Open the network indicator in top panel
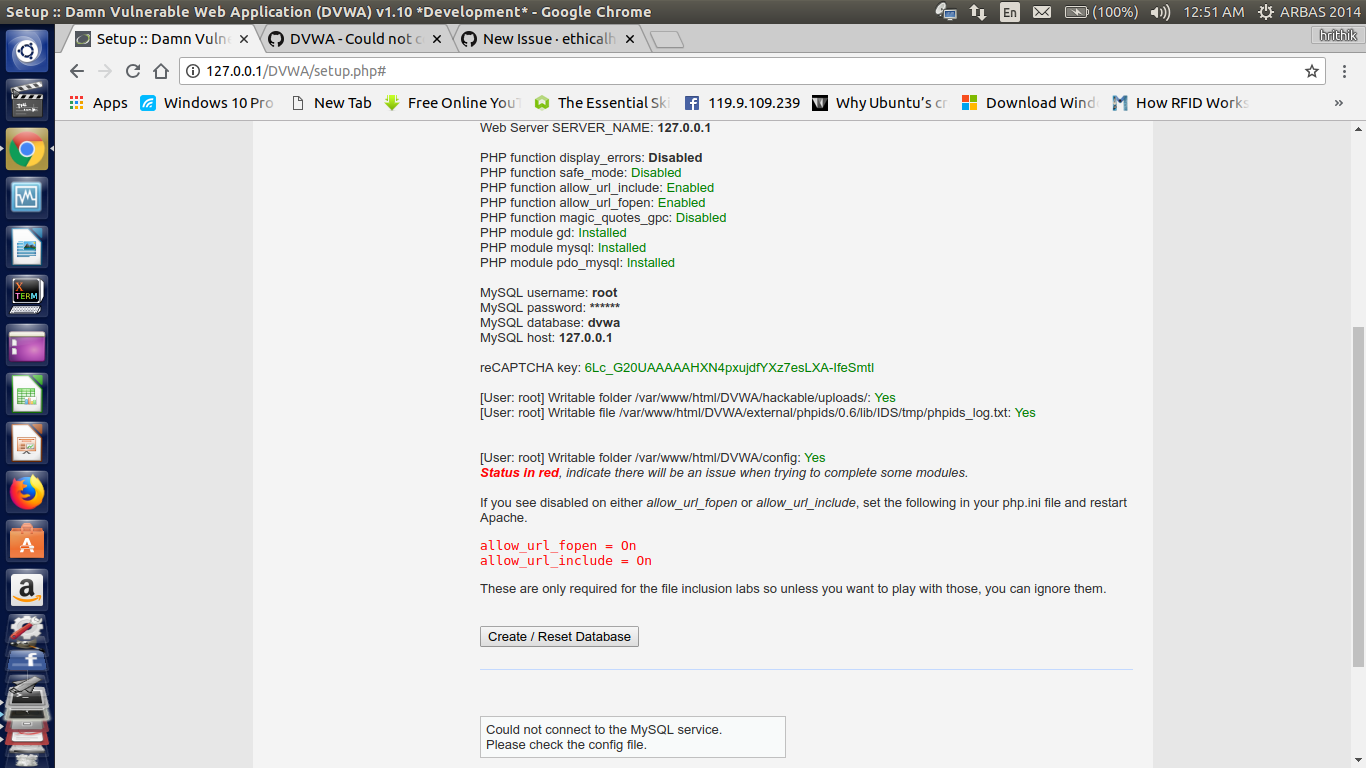This screenshot has width=1366, height=768. pos(978,12)
